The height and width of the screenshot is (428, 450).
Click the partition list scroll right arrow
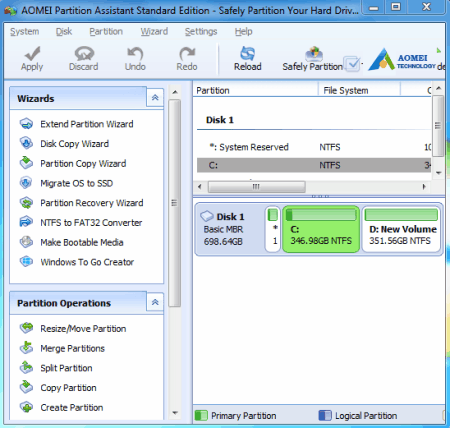(x=424, y=186)
